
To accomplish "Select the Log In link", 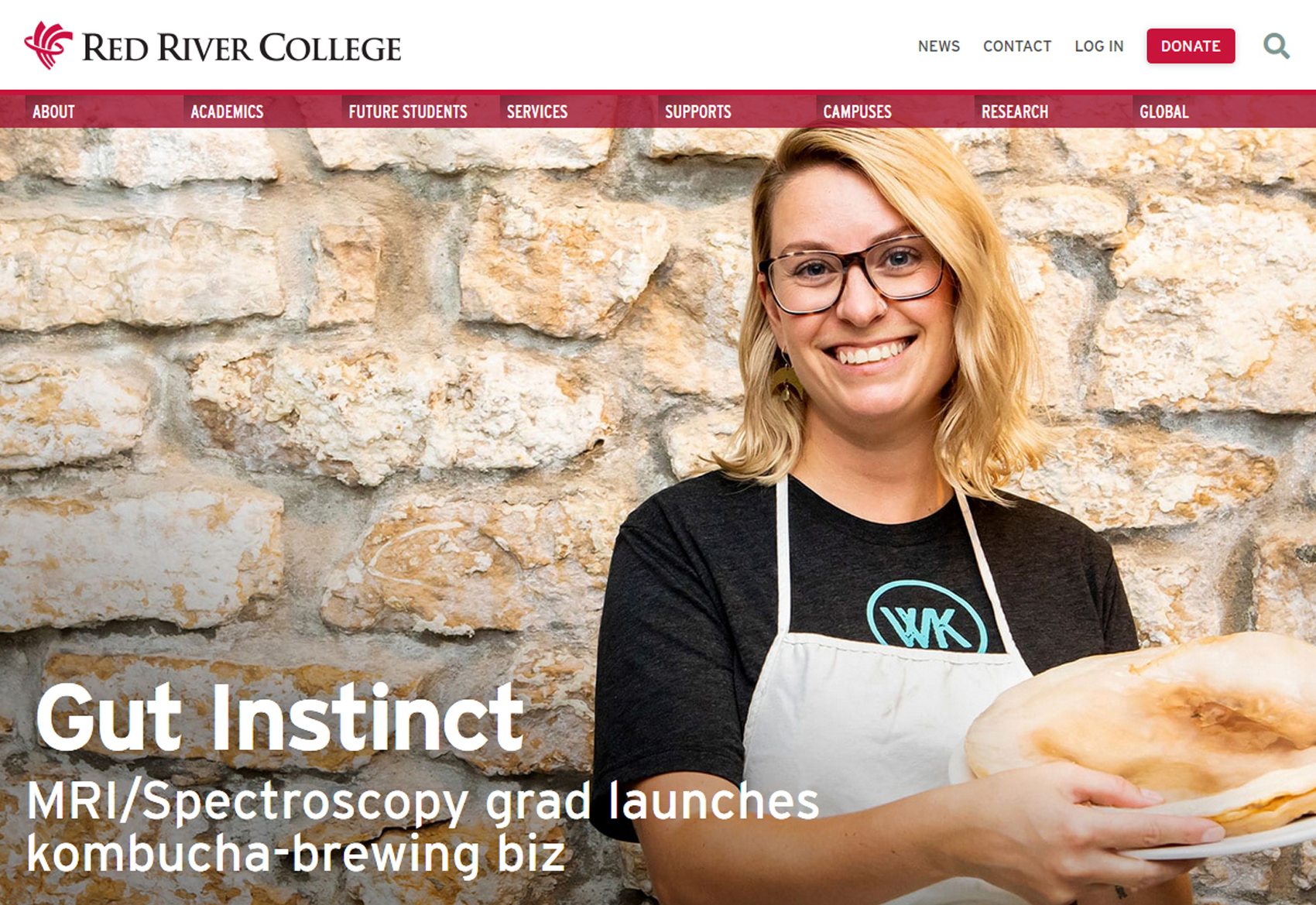I will [1098, 46].
